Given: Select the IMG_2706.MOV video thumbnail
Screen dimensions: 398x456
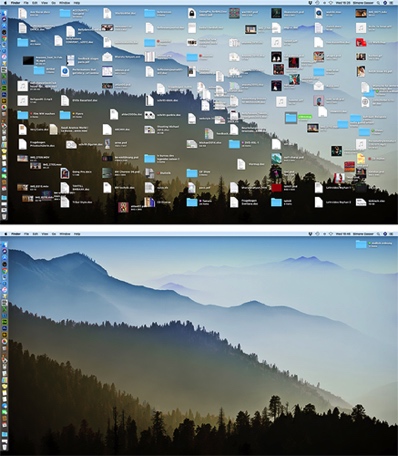Looking at the screenshot, I should pos(23,158).
